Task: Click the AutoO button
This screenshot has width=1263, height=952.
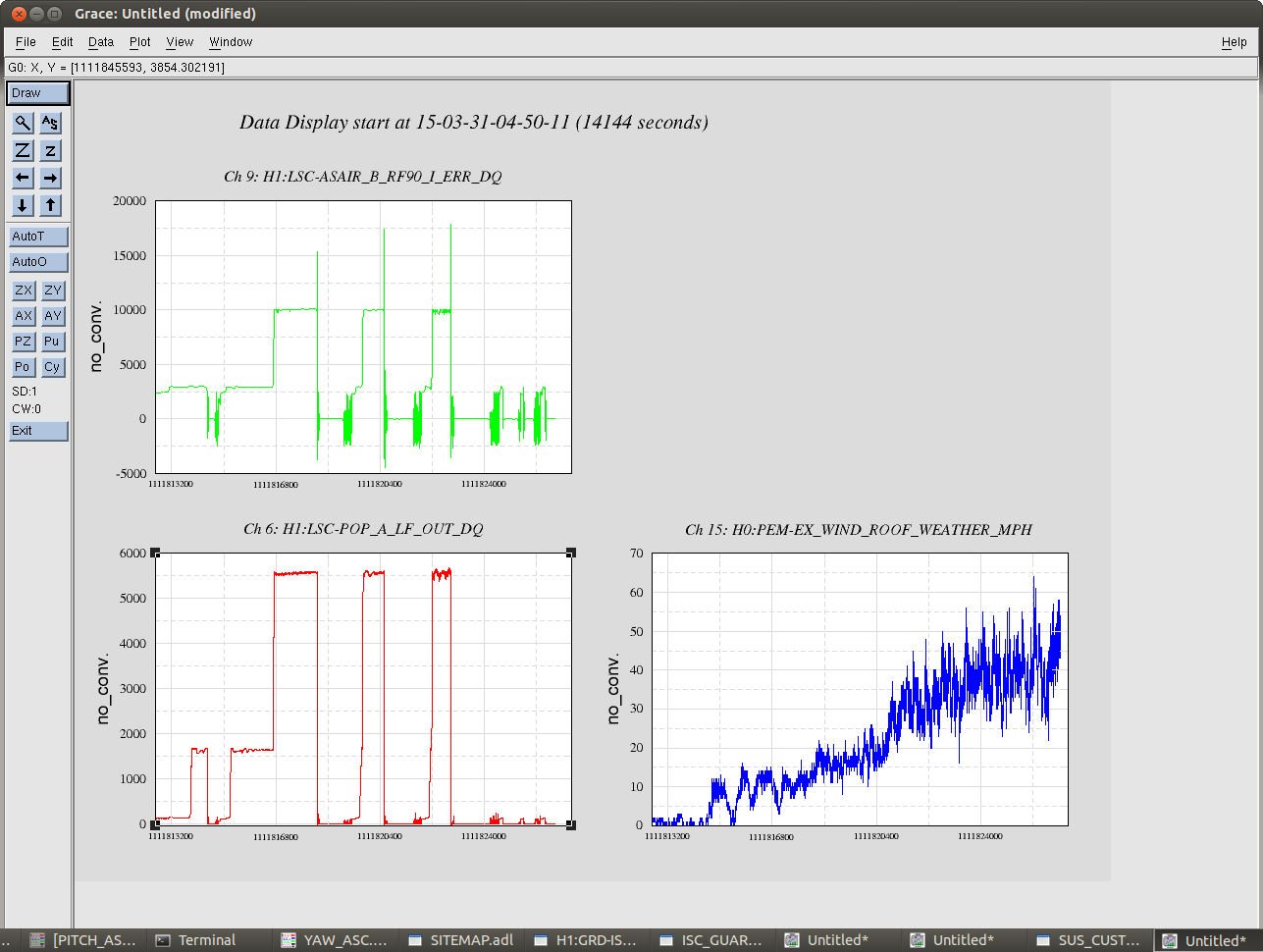Action: click(38, 262)
